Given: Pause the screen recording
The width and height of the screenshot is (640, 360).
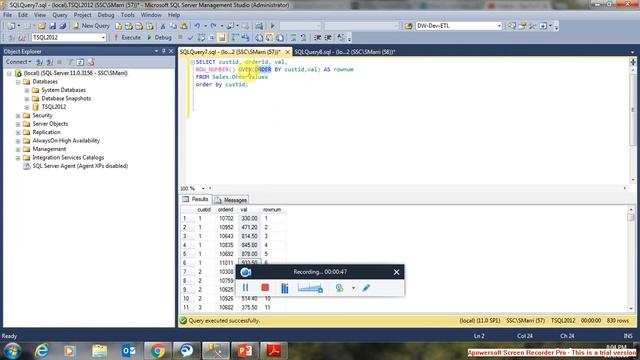Looking at the screenshot, I should pos(245,288).
